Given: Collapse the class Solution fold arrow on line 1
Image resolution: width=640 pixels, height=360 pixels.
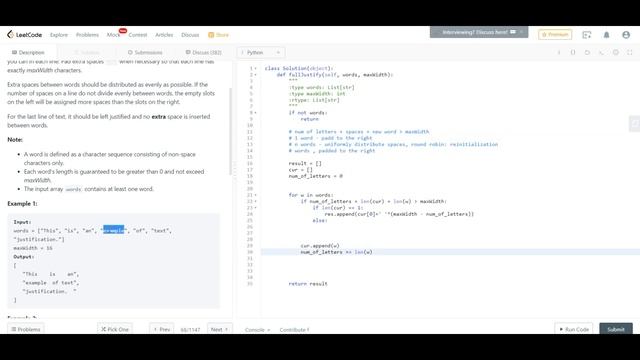Looking at the screenshot, I should pyautogui.click(x=256, y=69).
